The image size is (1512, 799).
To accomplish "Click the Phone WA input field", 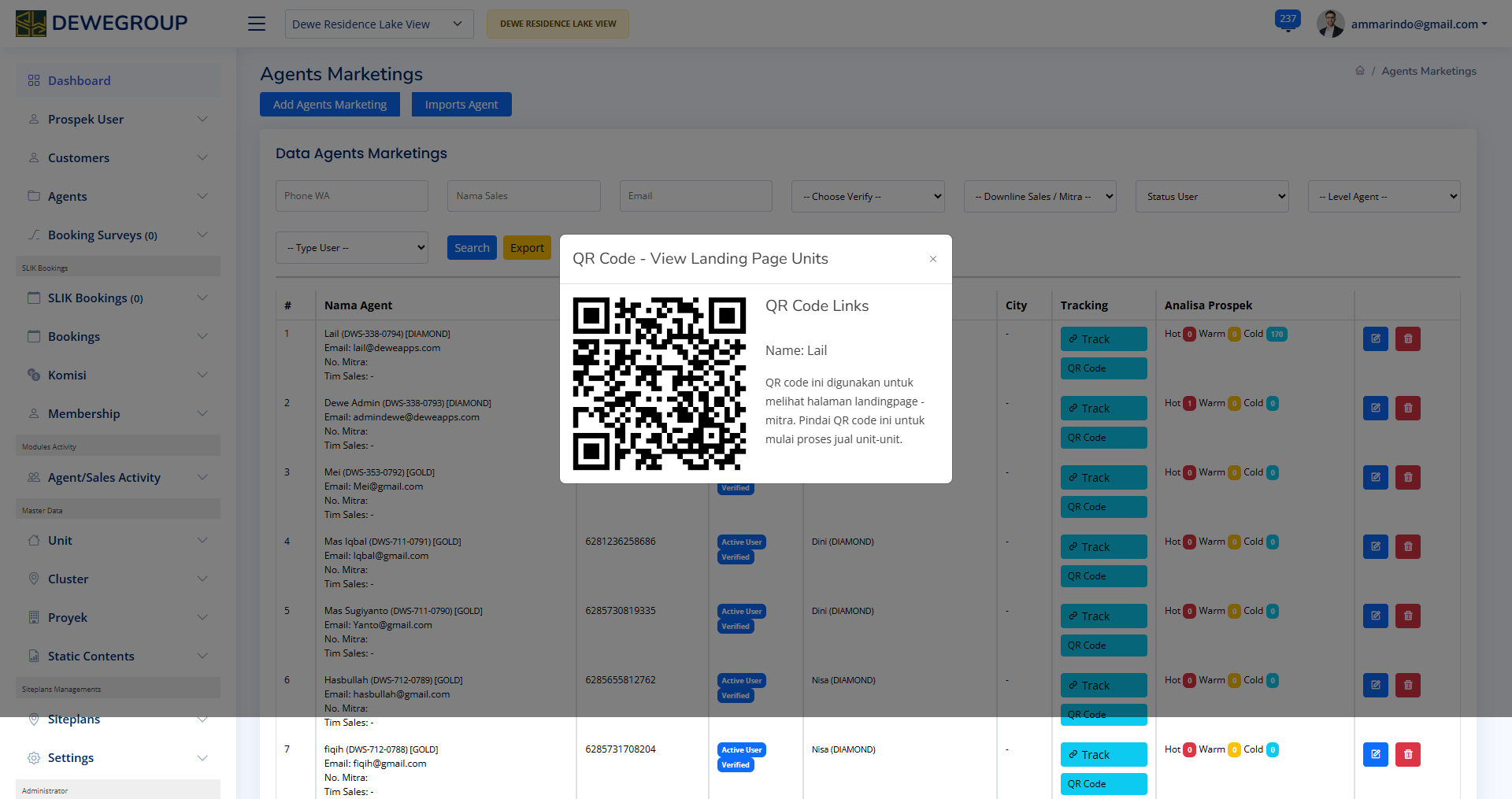I will coord(351,196).
